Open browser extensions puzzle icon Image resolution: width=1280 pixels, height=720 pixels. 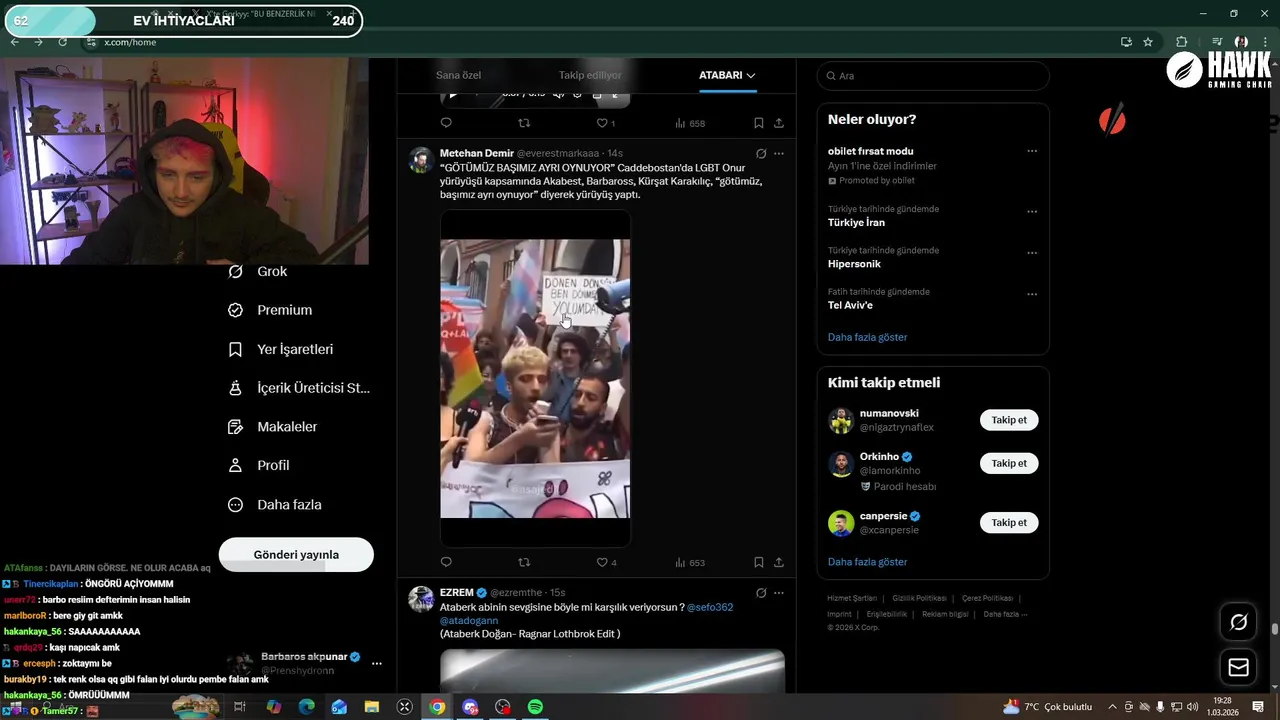click(1182, 42)
